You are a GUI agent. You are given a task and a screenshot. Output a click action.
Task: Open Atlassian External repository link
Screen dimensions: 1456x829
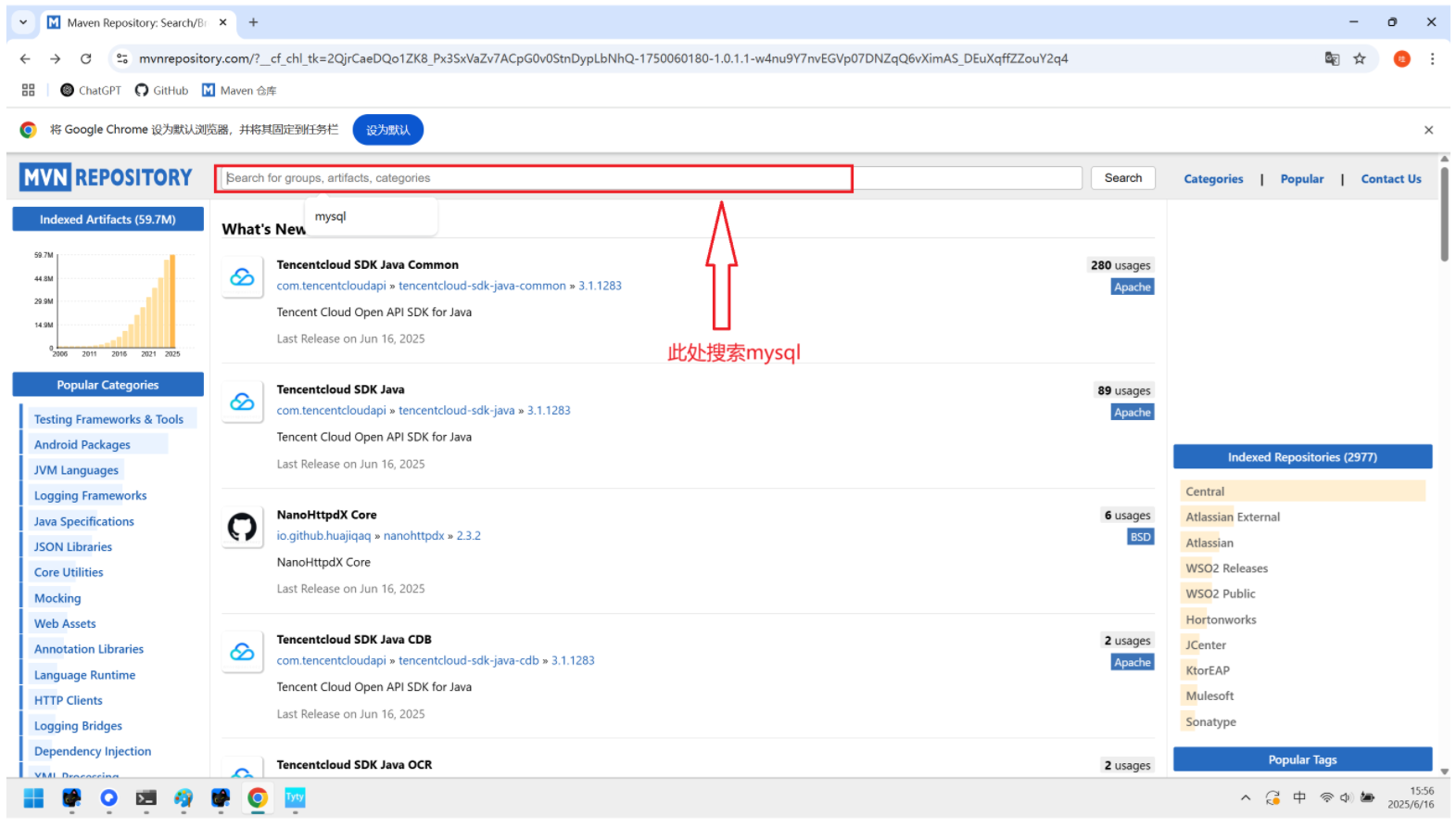point(1233,517)
